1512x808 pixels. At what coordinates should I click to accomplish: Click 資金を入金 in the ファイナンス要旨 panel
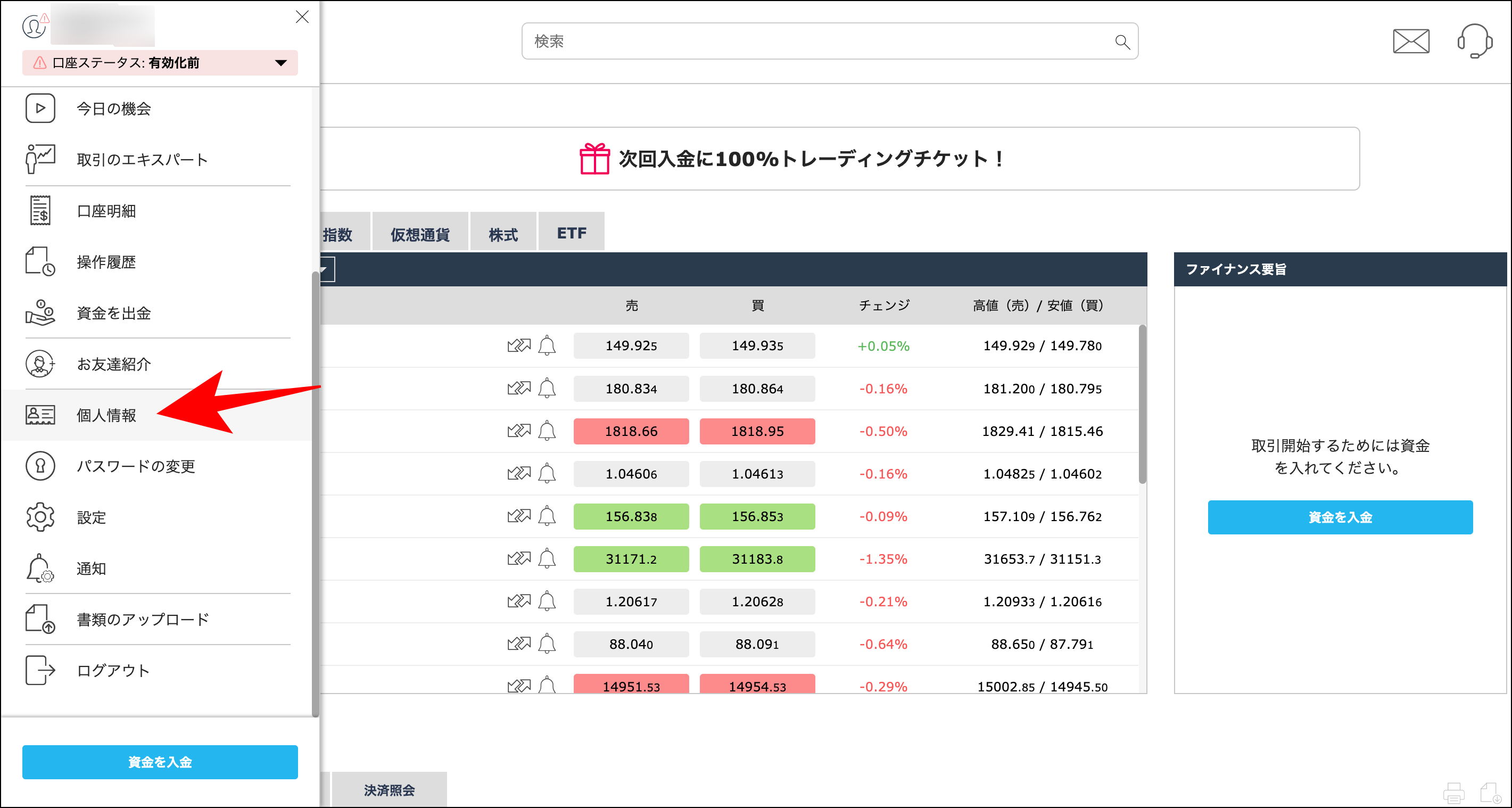point(1340,517)
